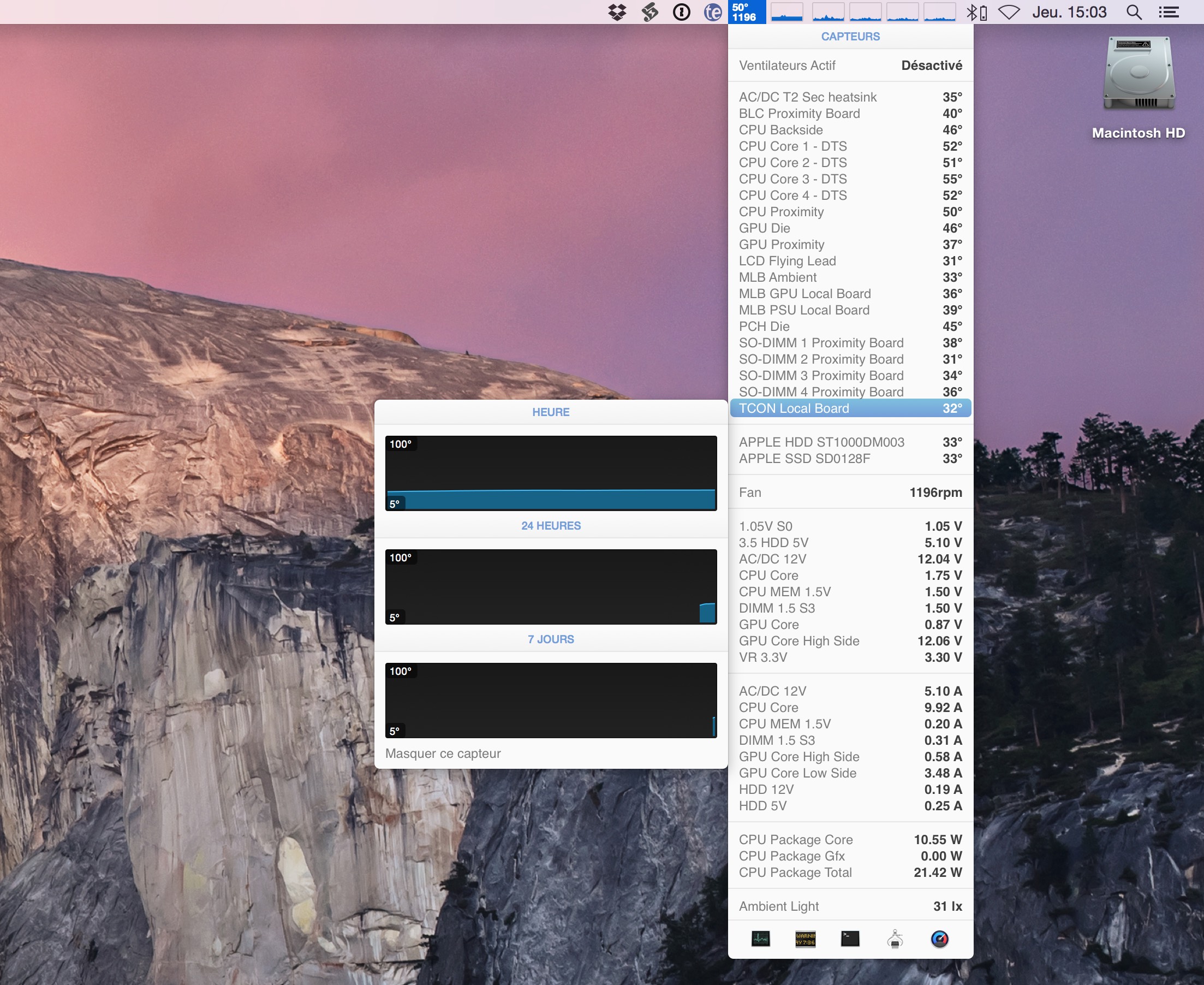Open the Console app icon
The width and height of the screenshot is (1204, 985).
[x=804, y=939]
